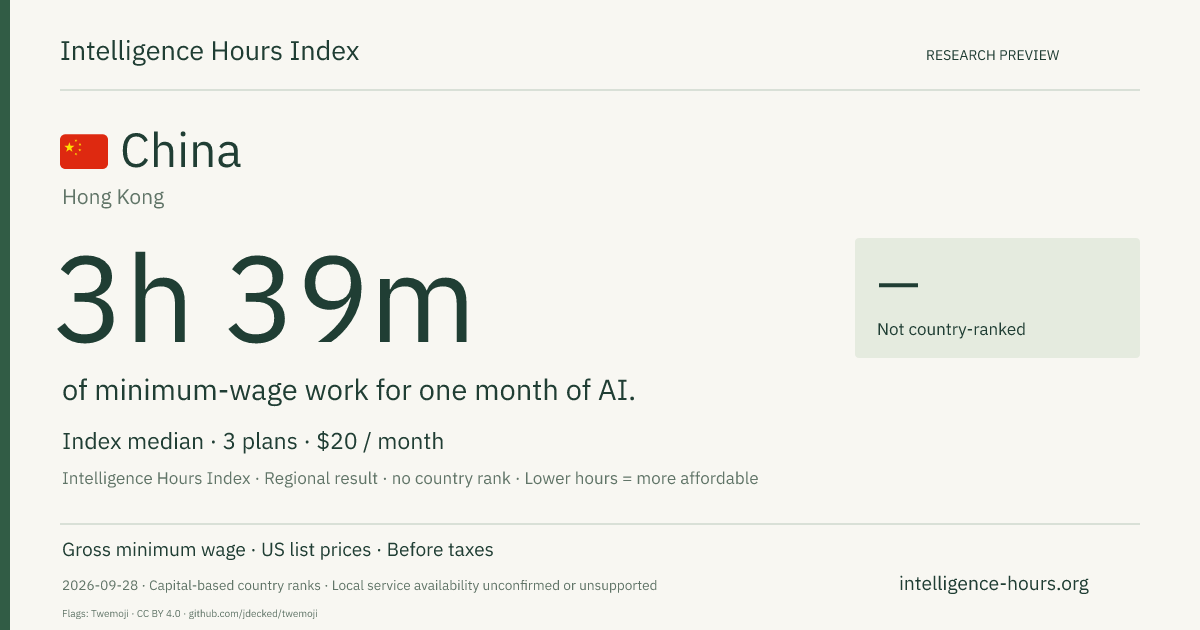Select the Gross minimum wage disclaimer

pos(154,550)
